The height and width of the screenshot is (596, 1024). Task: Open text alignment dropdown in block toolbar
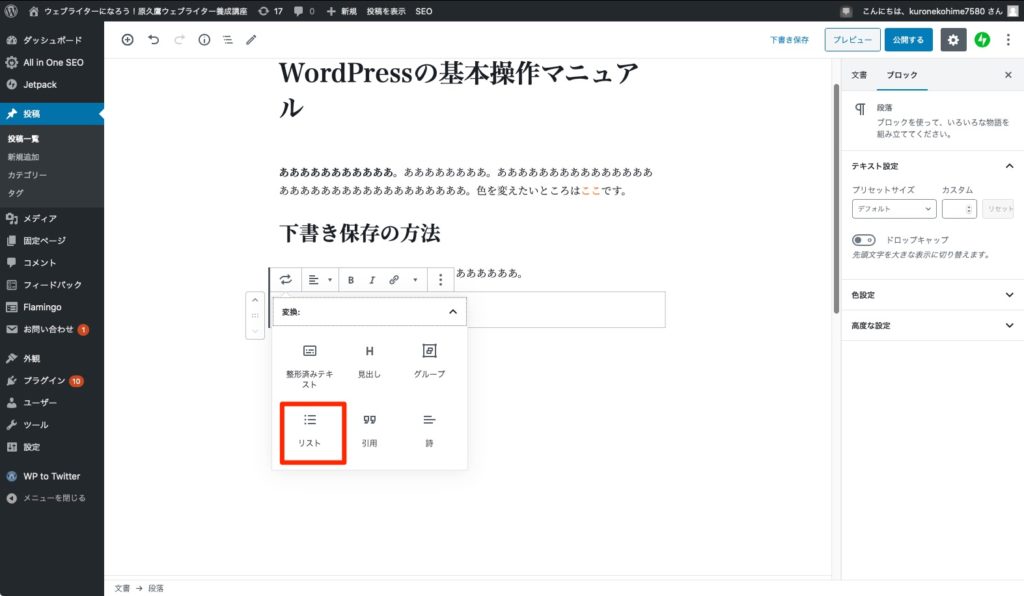(320, 279)
